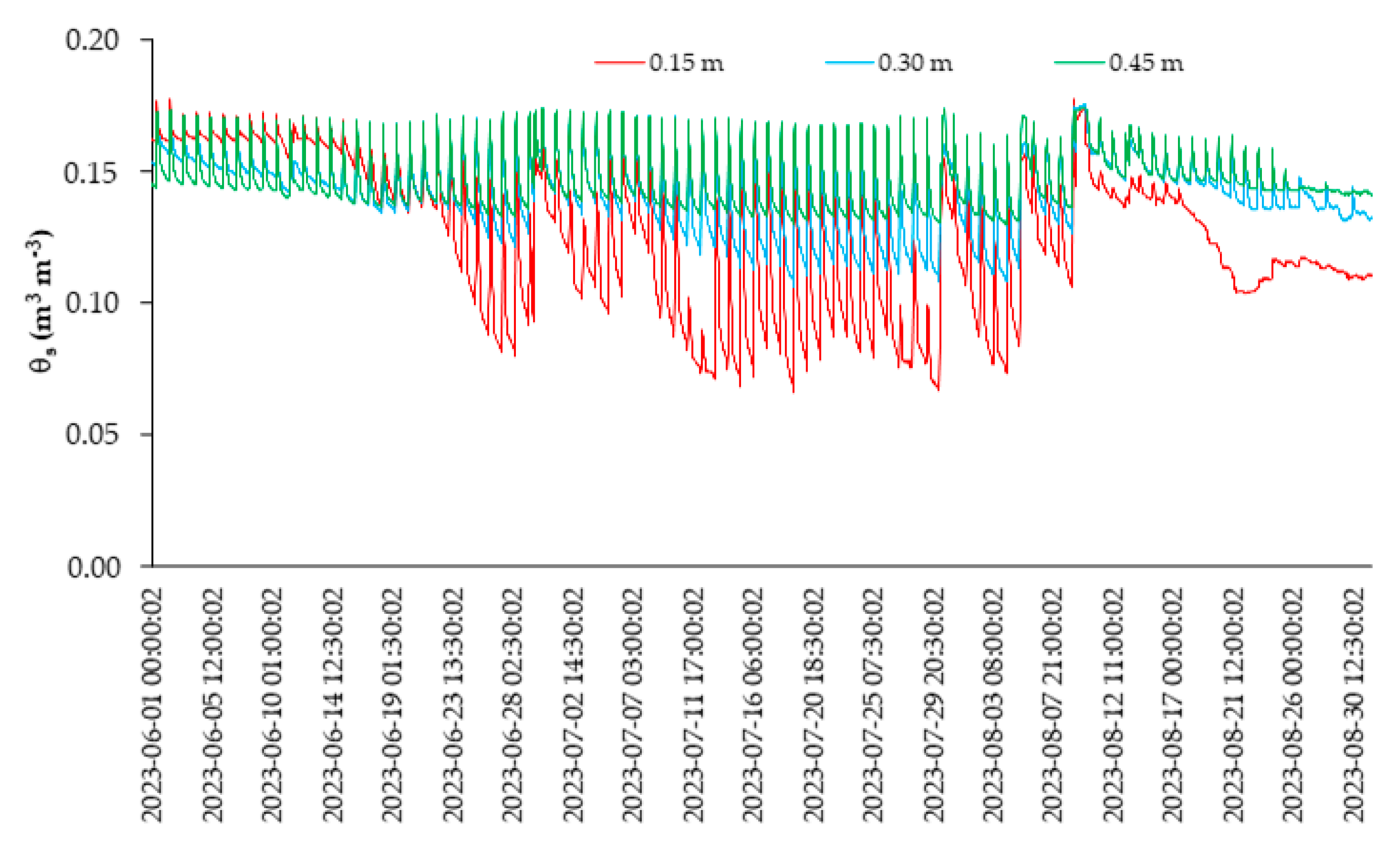1400x848 pixels.
Task: Click the 0.30 m legend label
Action: tap(915, 63)
